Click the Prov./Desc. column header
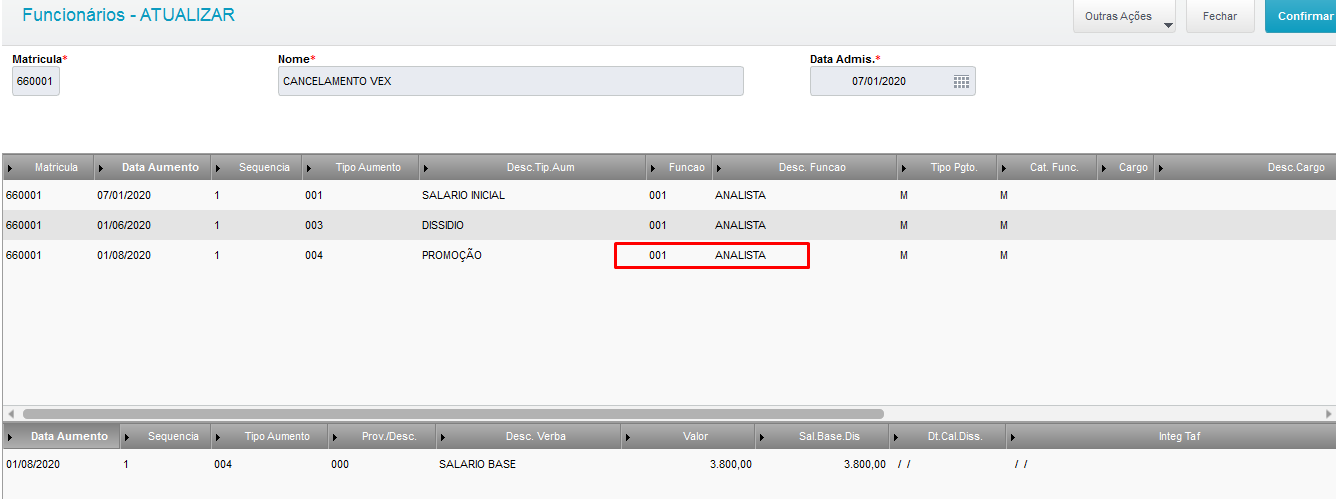 tap(382, 436)
